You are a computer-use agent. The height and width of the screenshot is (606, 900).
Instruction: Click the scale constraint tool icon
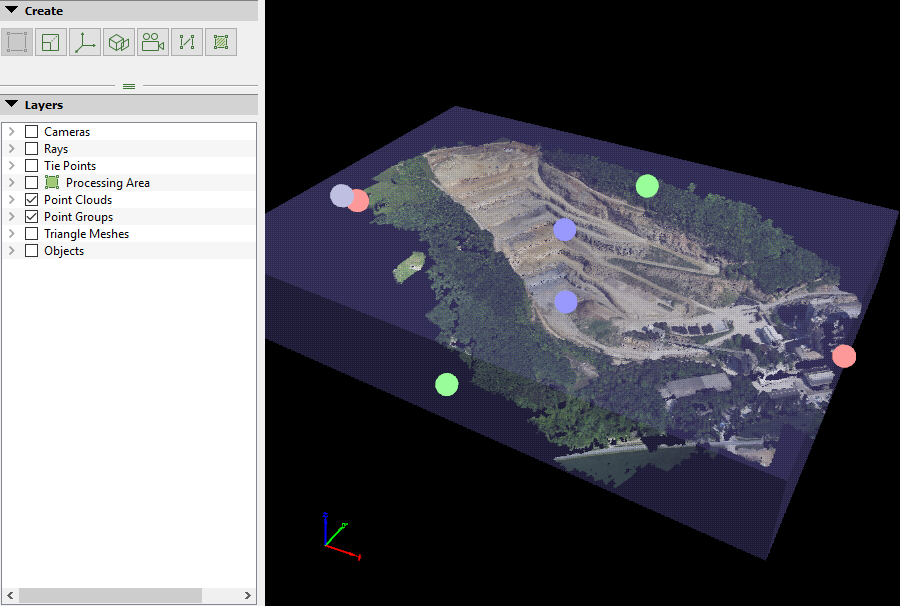tap(51, 42)
